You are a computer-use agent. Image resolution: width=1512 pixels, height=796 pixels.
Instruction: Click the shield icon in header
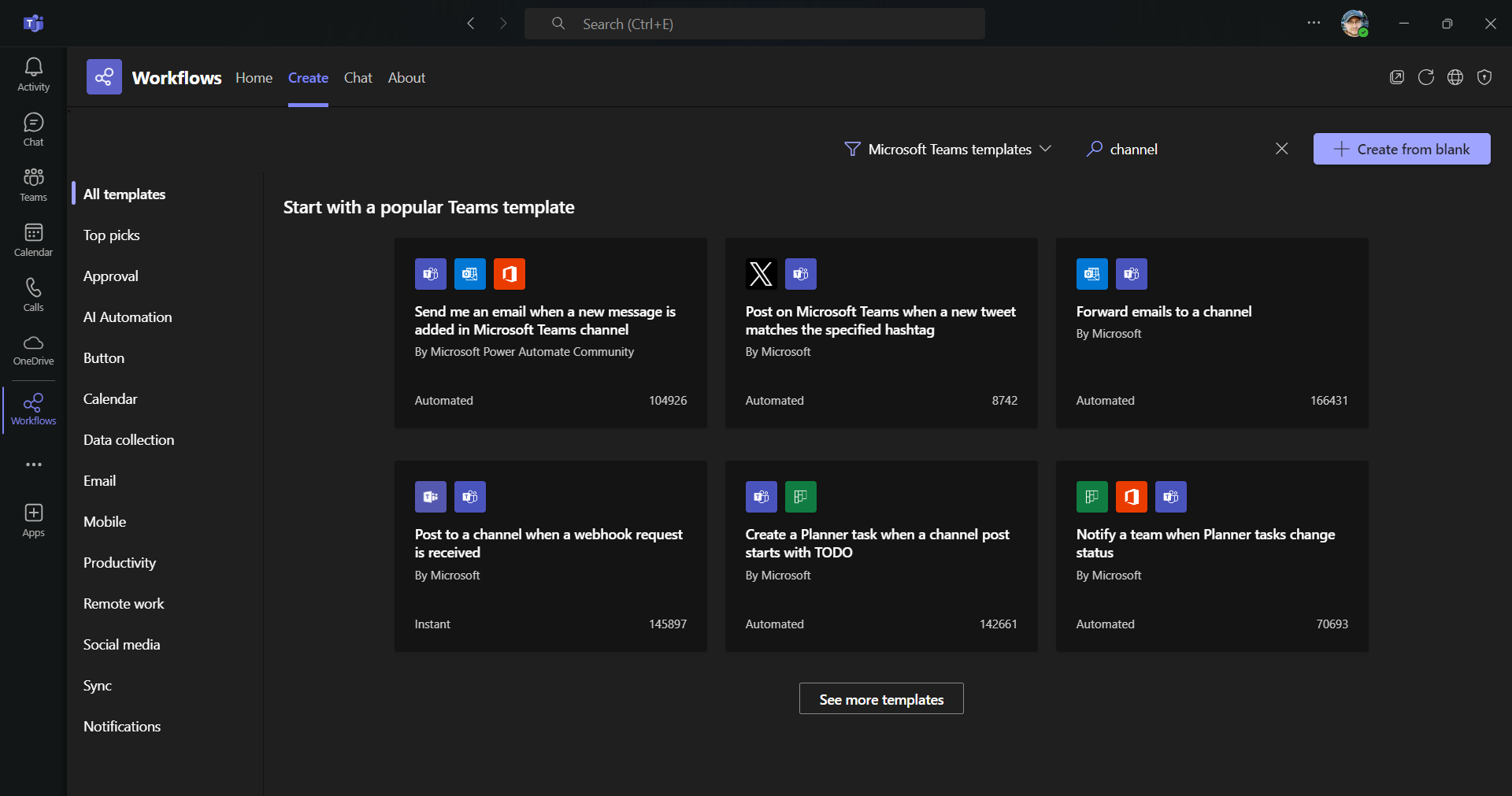pos(1484,77)
